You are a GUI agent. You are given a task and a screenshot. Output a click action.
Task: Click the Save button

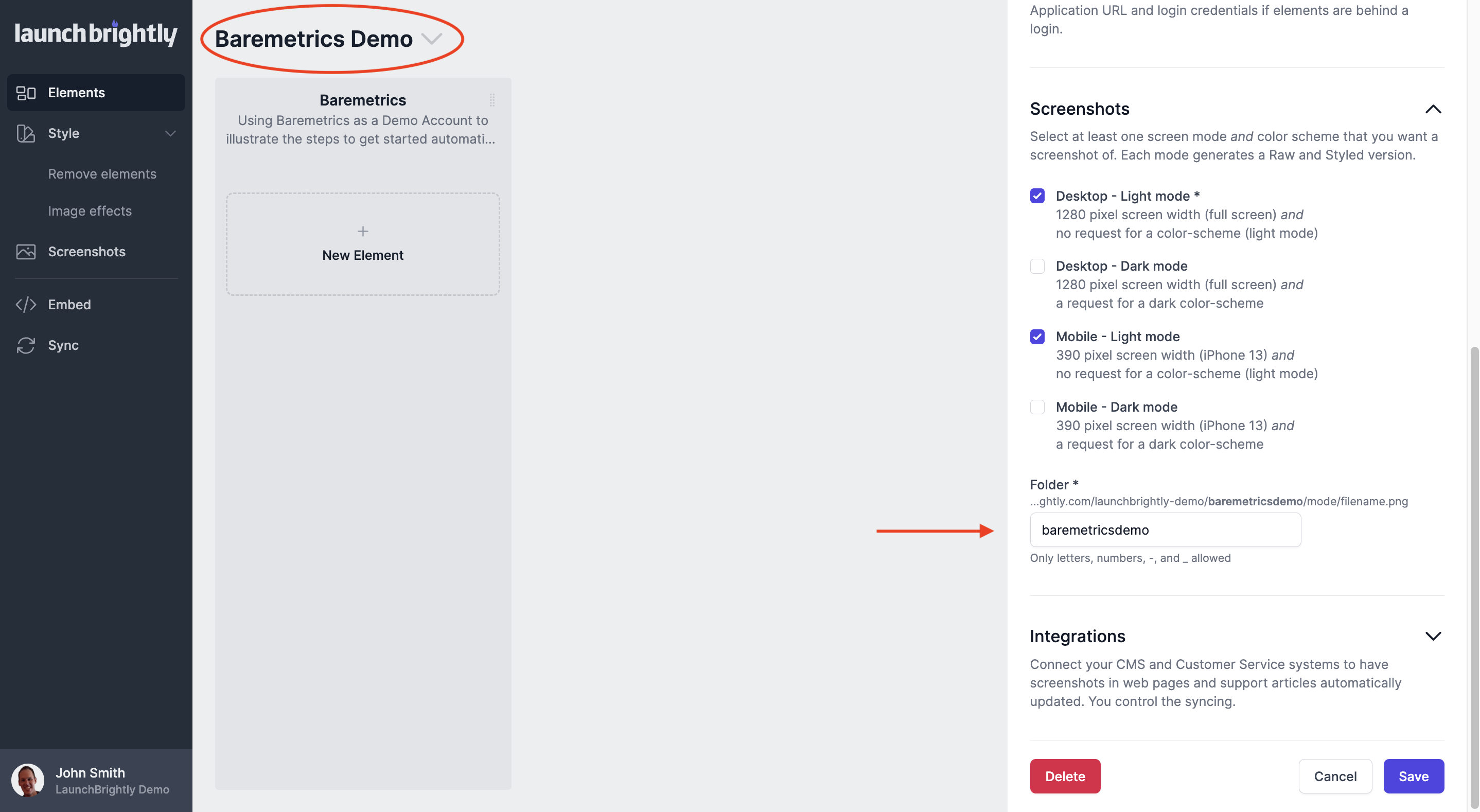click(1413, 776)
